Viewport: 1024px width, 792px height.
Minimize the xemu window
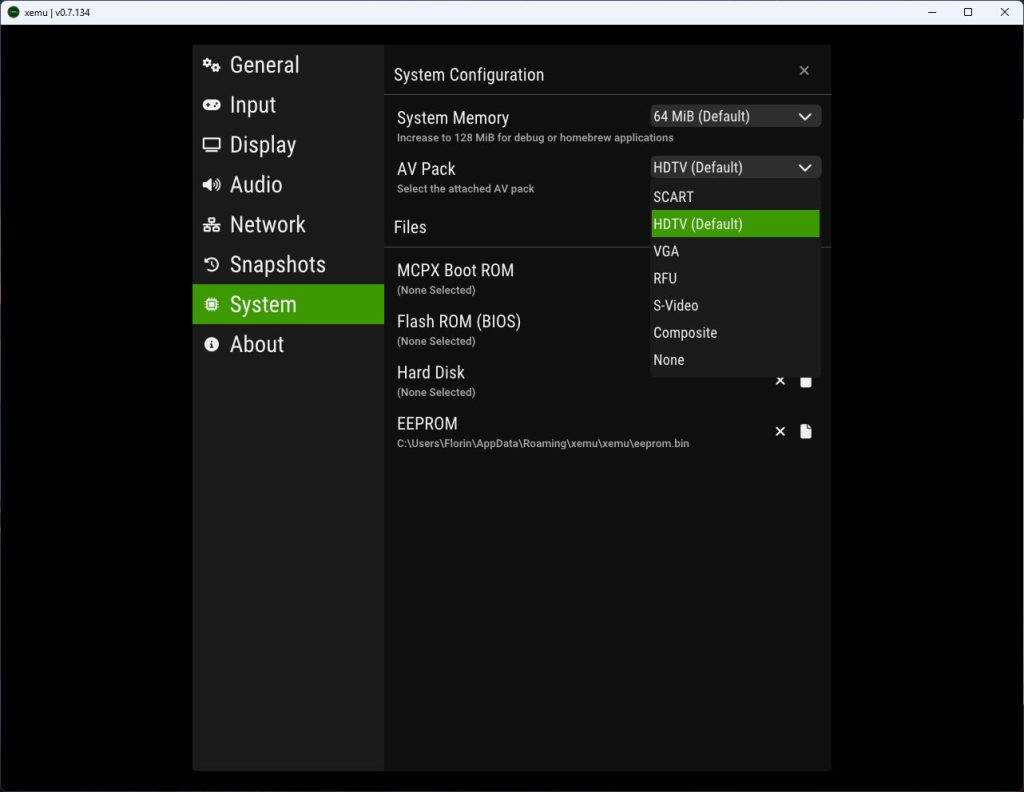[x=932, y=12]
